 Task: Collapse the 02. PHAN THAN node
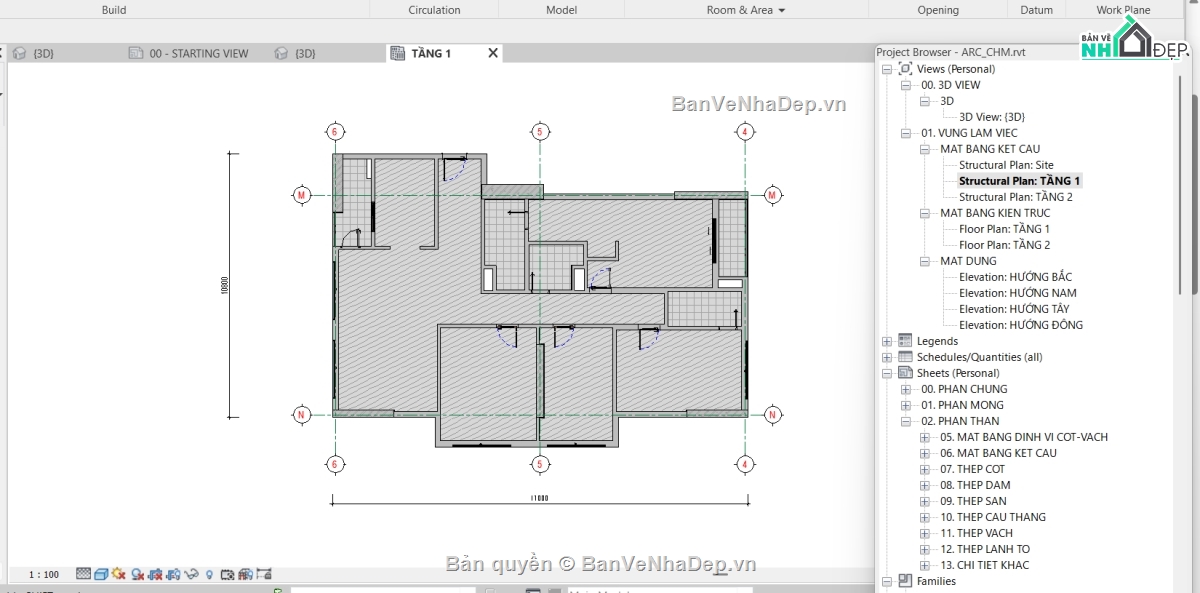[906, 421]
